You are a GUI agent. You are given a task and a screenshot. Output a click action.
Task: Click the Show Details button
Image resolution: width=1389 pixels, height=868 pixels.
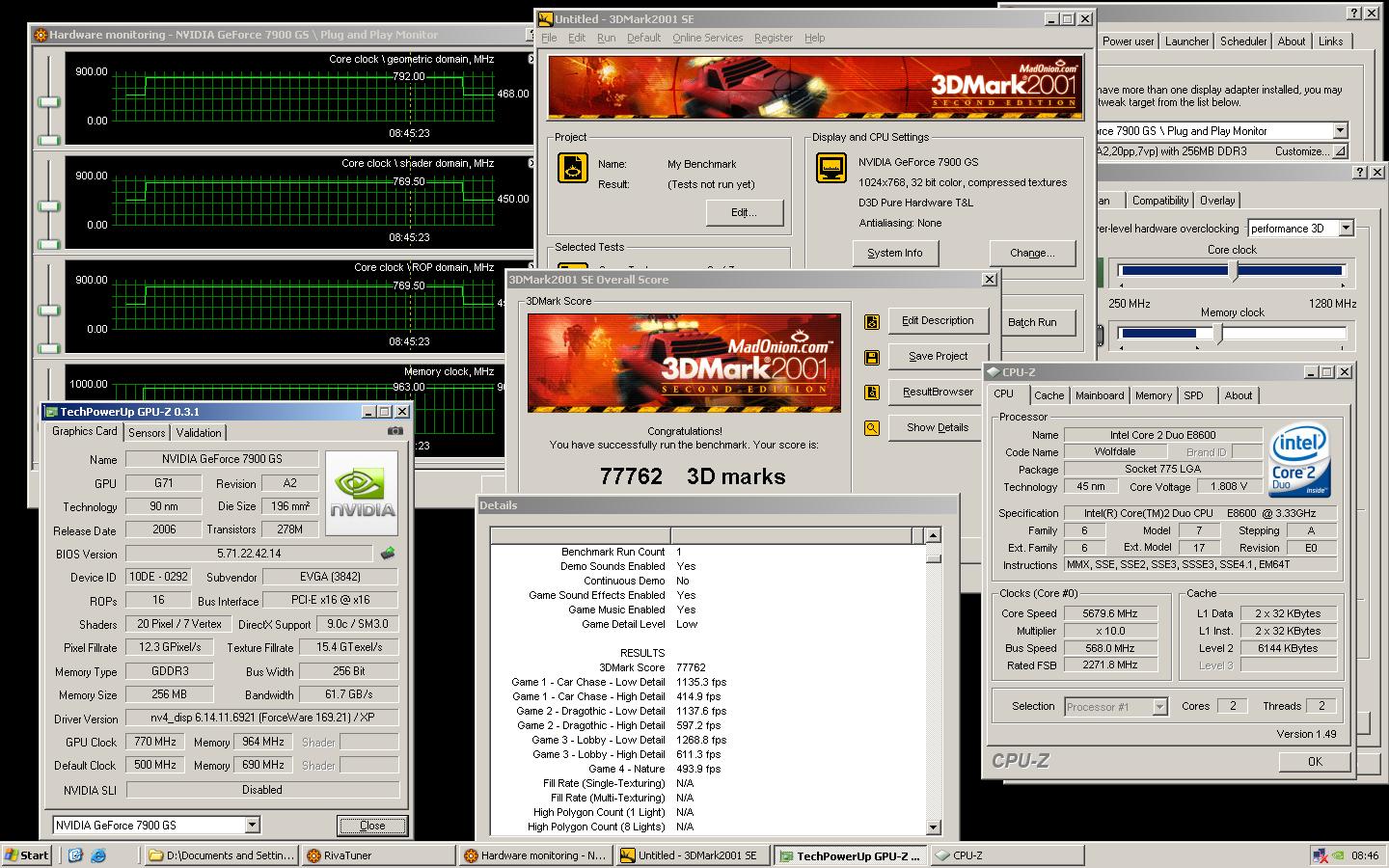[938, 428]
